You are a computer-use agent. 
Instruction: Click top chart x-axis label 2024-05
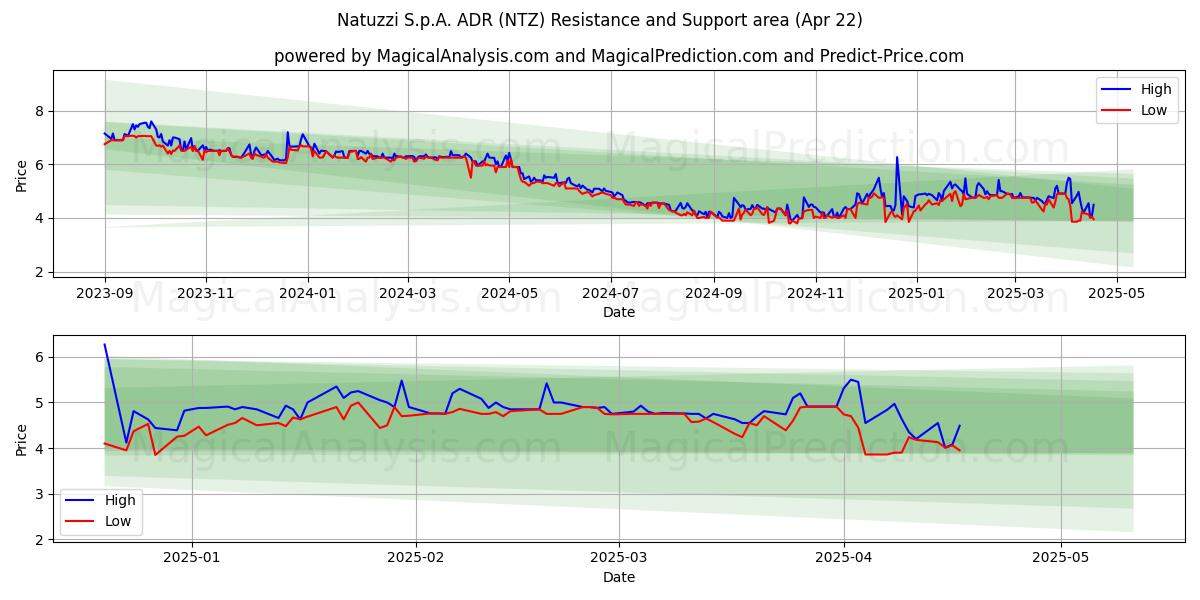[x=508, y=294]
